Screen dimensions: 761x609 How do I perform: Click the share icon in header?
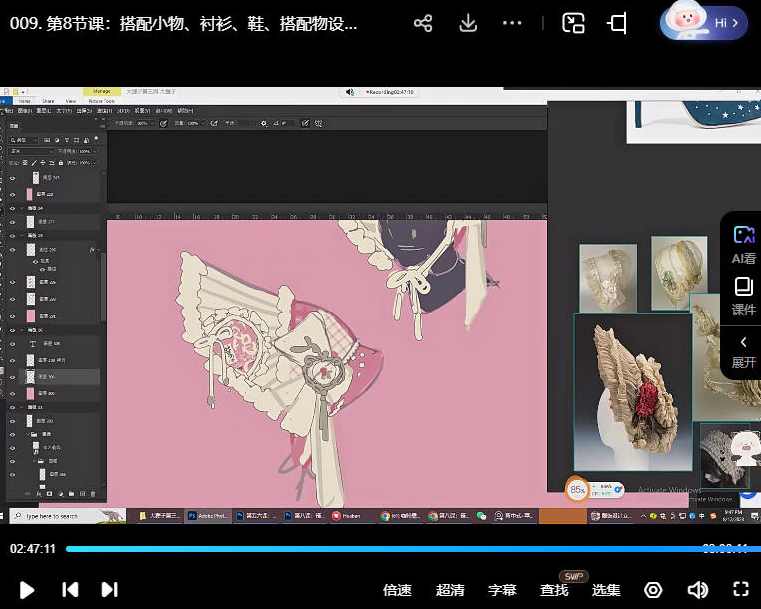point(423,23)
